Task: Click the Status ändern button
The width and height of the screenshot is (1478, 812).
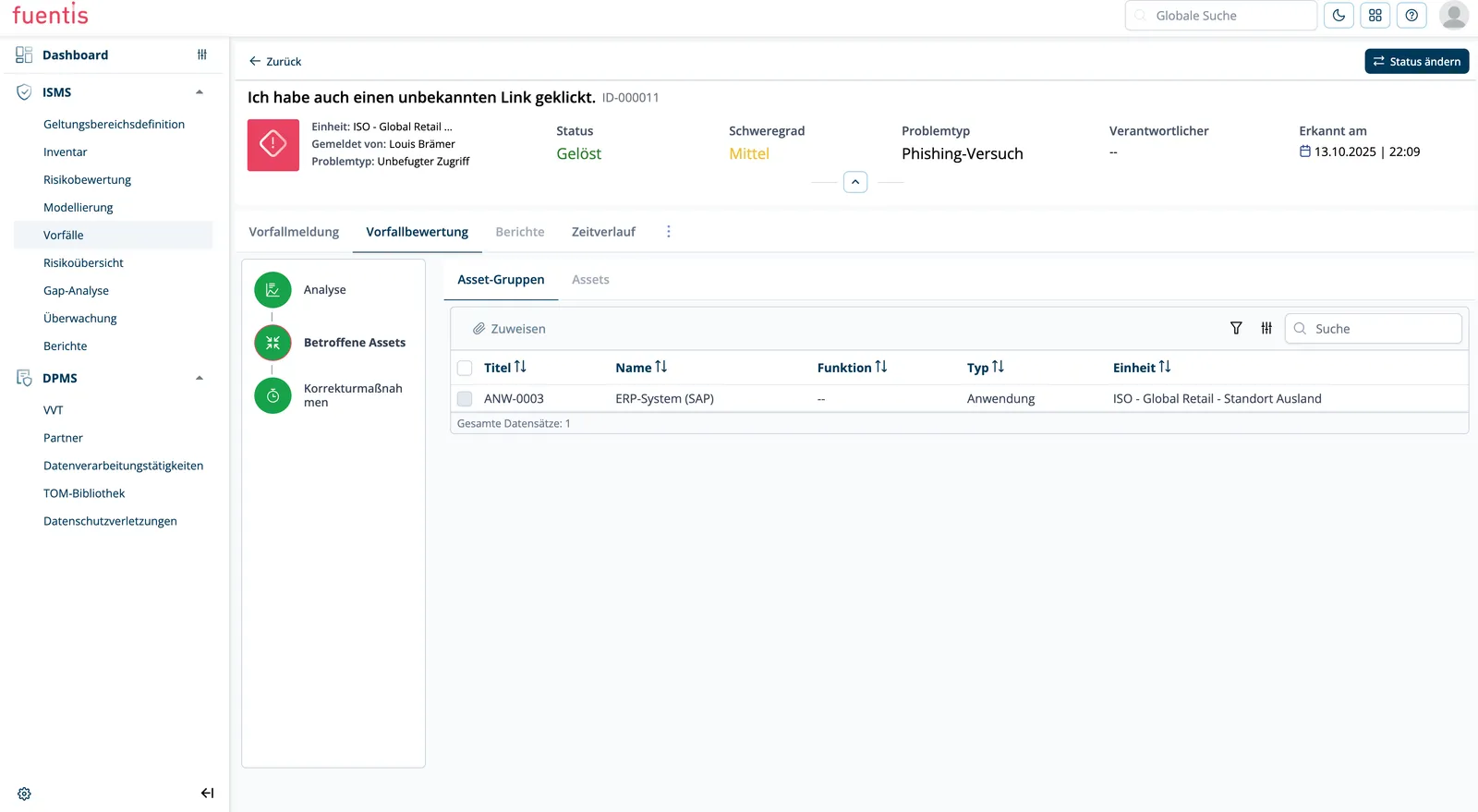Action: coord(1417,61)
